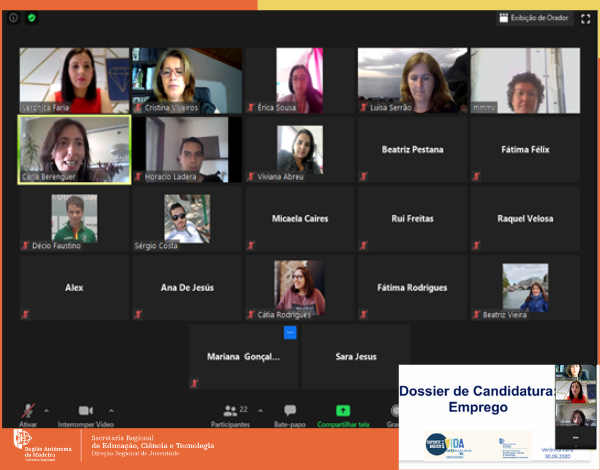Screen dimensions: 600x470
Task: Click Beatriz Pestana's name tile
Action: click(412, 150)
